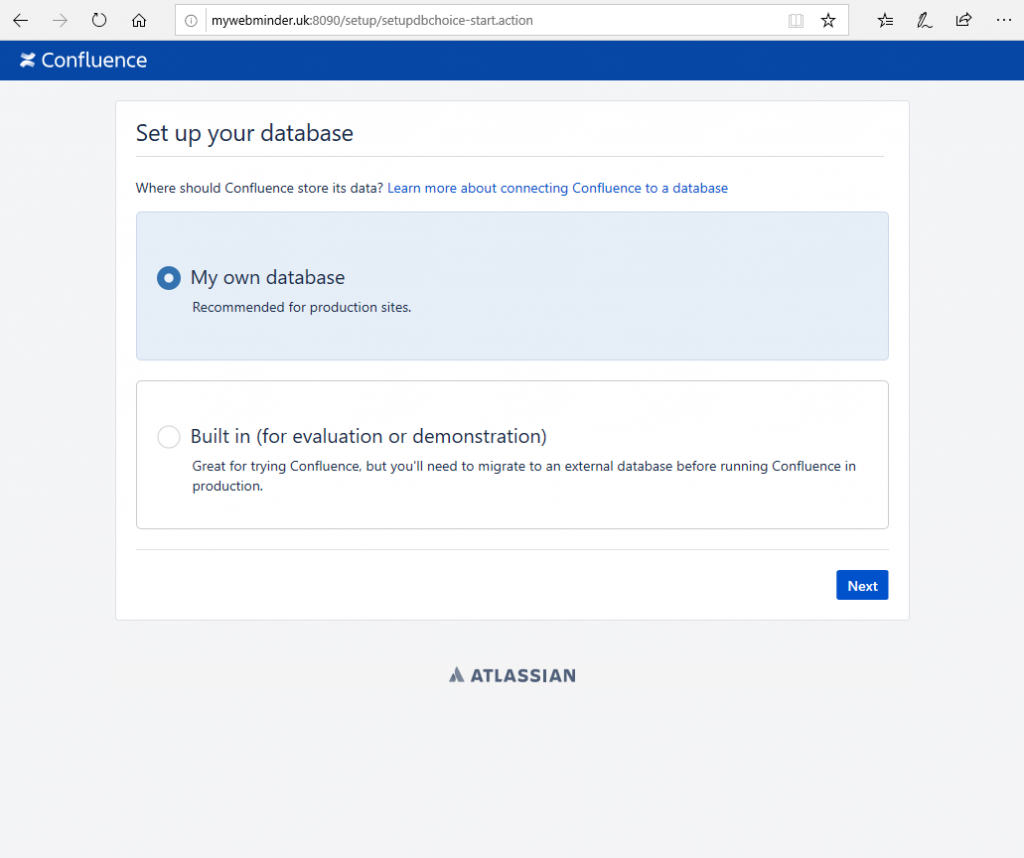Viewport: 1024px width, 858px height.
Task: View site information icon in address bar
Action: click(x=191, y=20)
